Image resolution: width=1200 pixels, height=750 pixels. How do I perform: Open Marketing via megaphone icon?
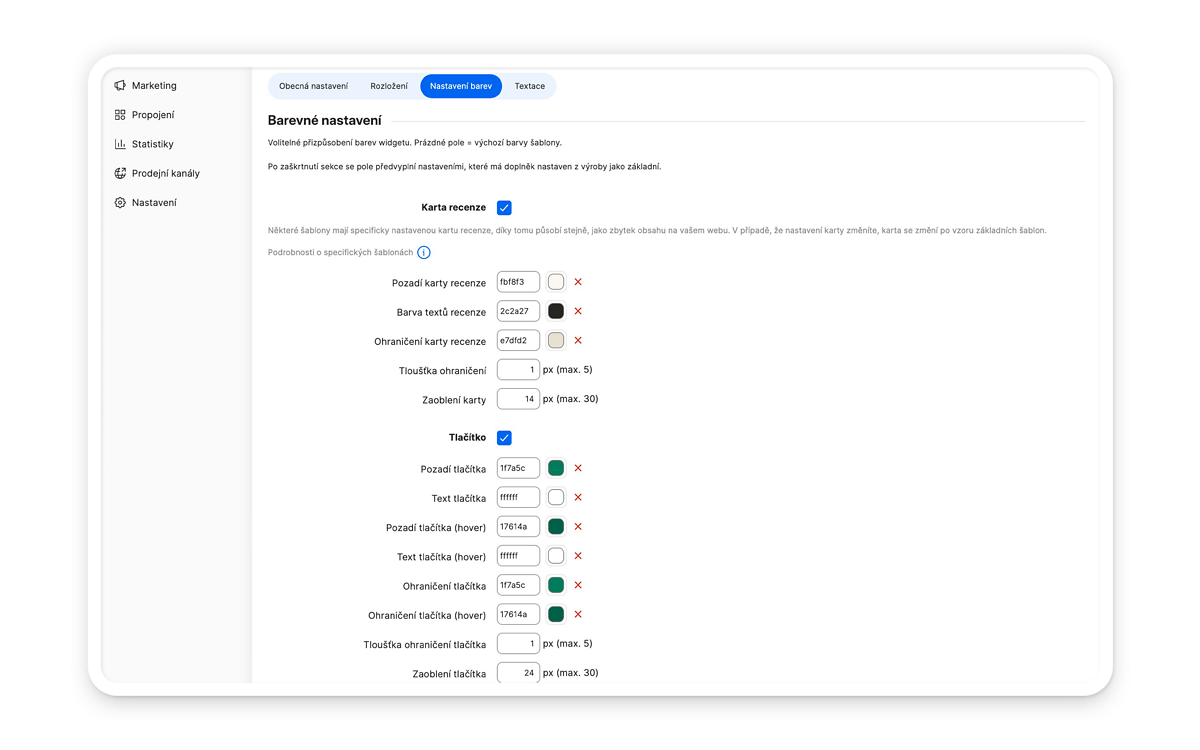click(x=120, y=86)
